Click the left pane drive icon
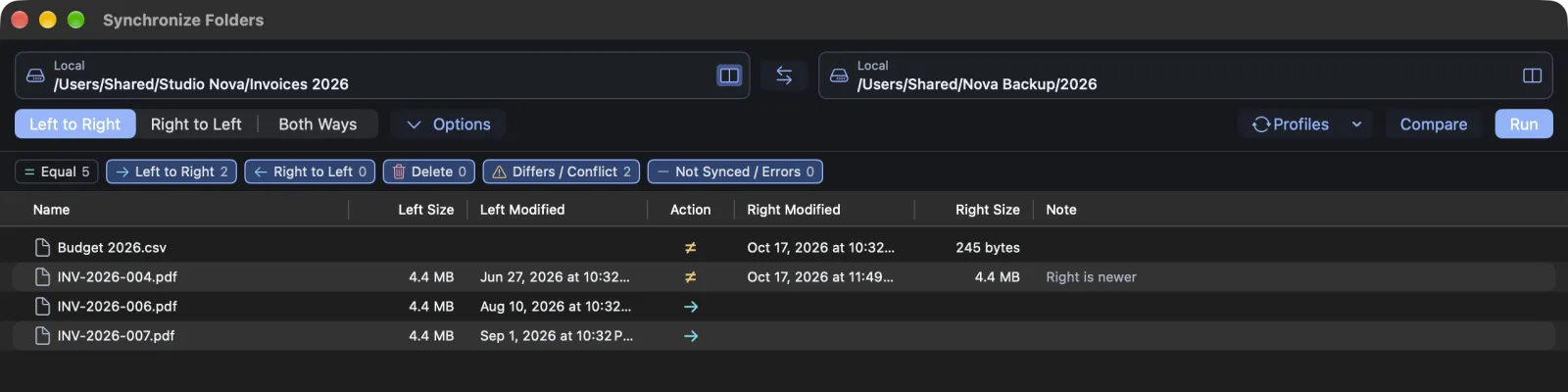Viewport: 1568px width, 392px height. pyautogui.click(x=35, y=75)
